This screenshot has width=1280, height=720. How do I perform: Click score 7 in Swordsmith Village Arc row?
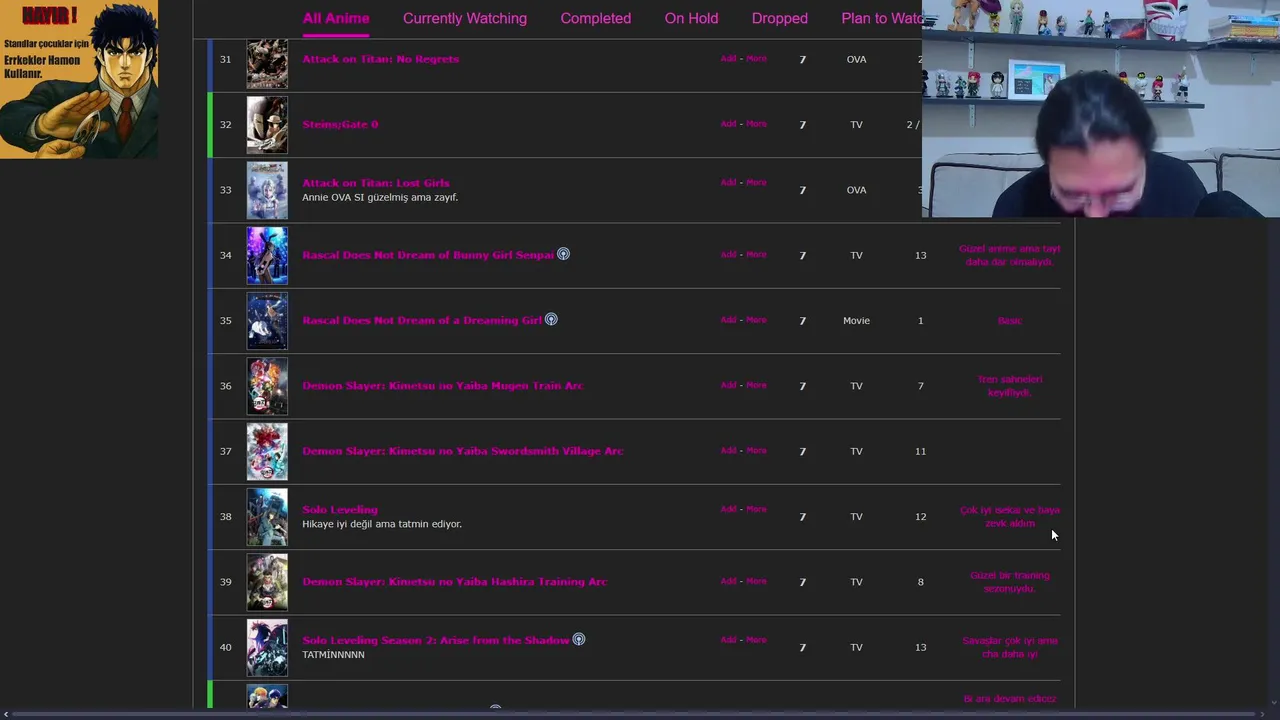[x=802, y=452]
